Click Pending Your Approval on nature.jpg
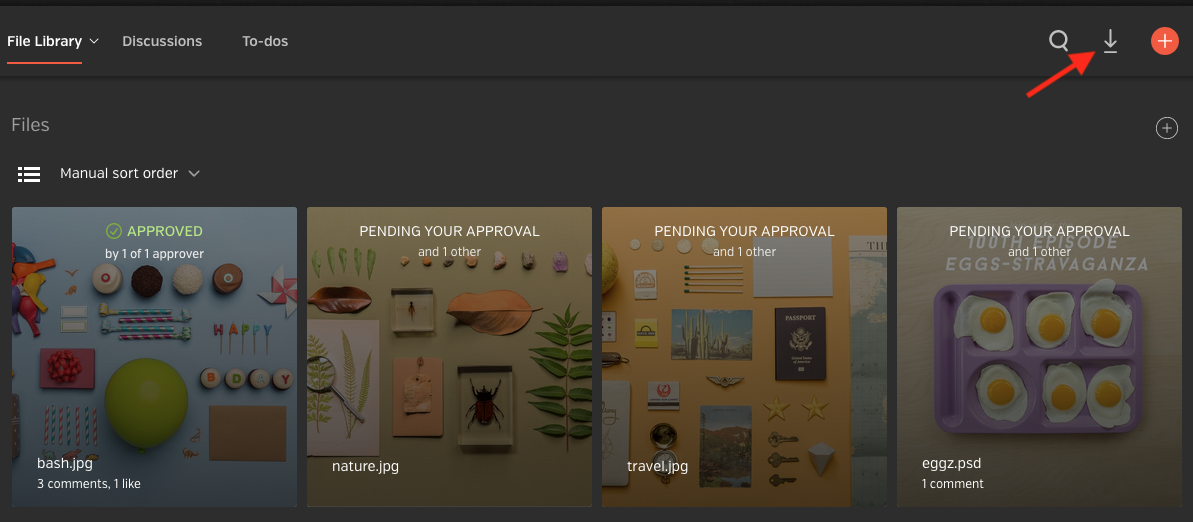Viewport: 1193px width, 522px height. [x=449, y=231]
